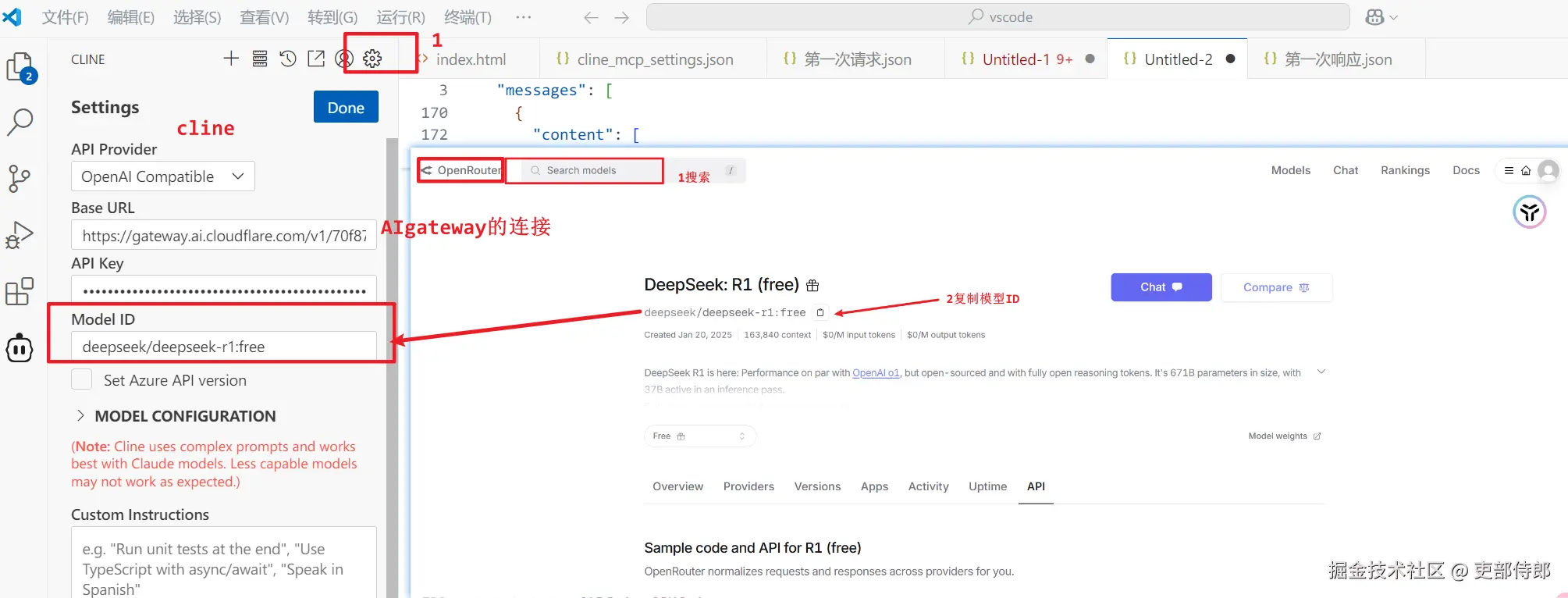Open the overflow menu ellipsis in the menu bar
The width and height of the screenshot is (1568, 598).
click(524, 17)
